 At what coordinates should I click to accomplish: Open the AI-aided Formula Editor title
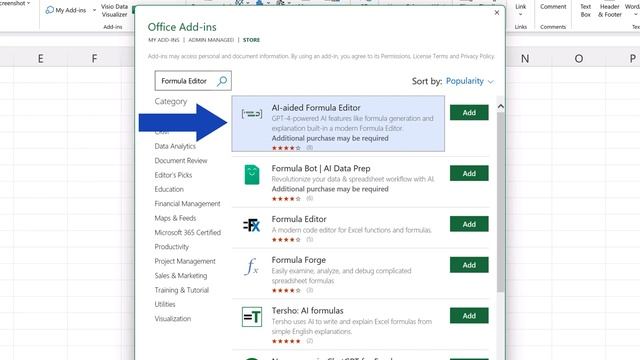pyautogui.click(x=316, y=108)
